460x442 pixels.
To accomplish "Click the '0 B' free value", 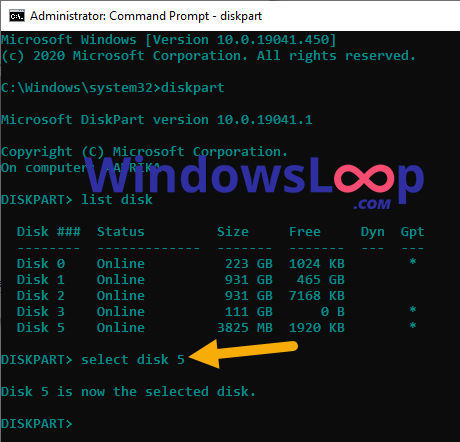I will tap(333, 312).
